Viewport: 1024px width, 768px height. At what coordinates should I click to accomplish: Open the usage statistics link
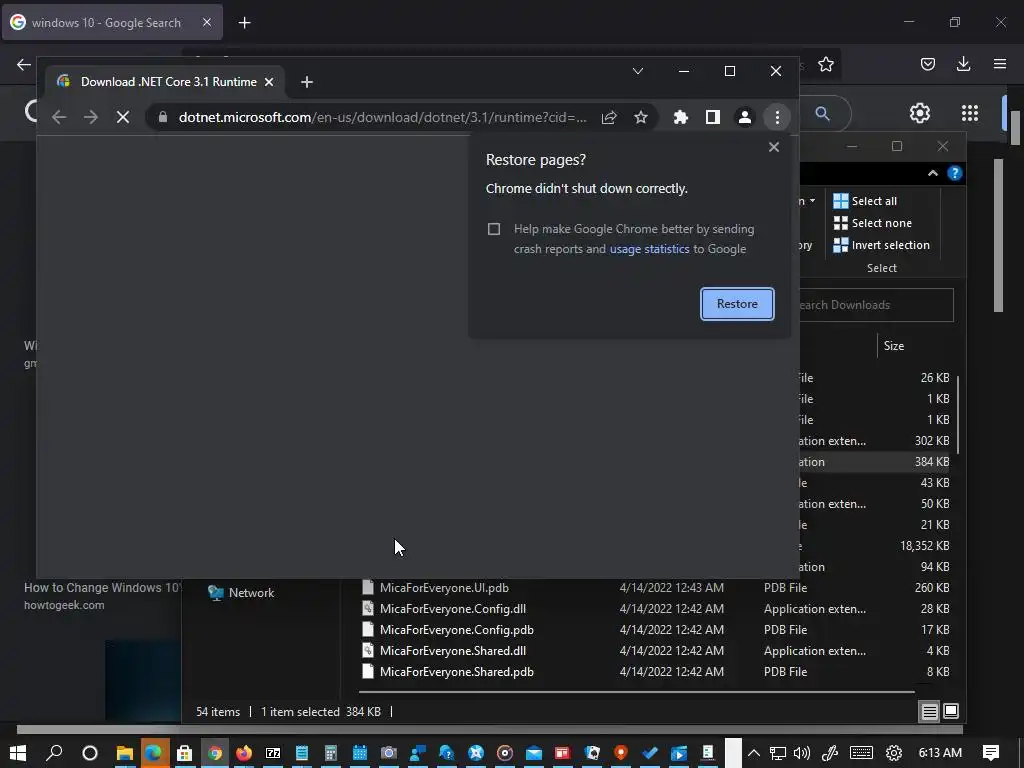coord(649,249)
